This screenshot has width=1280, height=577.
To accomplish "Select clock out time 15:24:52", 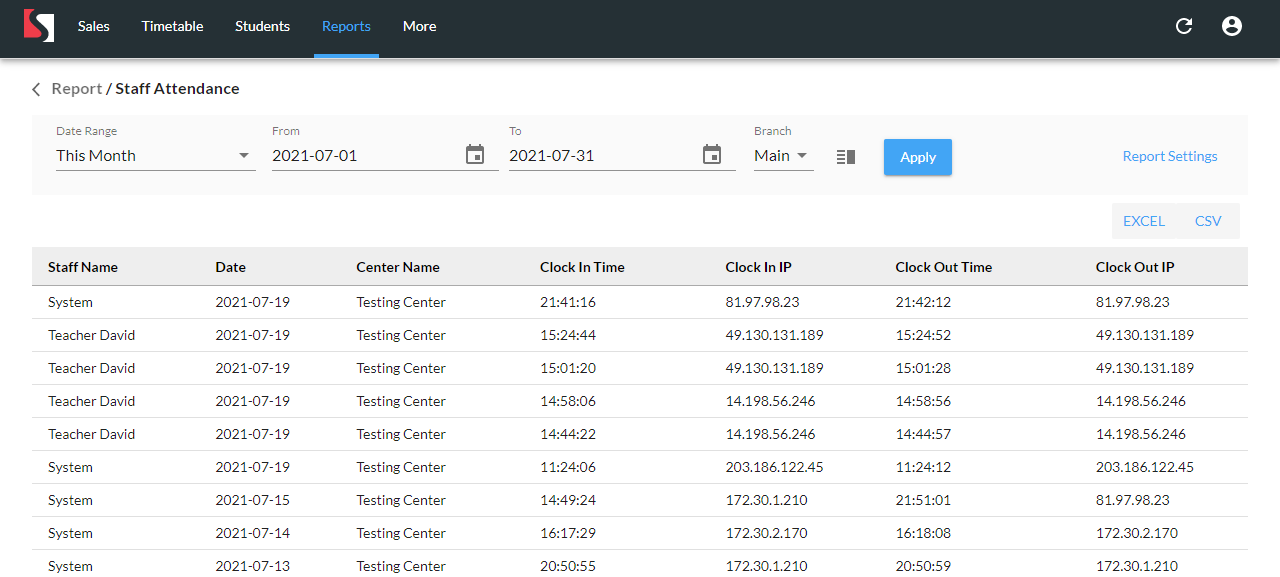I will [924, 335].
